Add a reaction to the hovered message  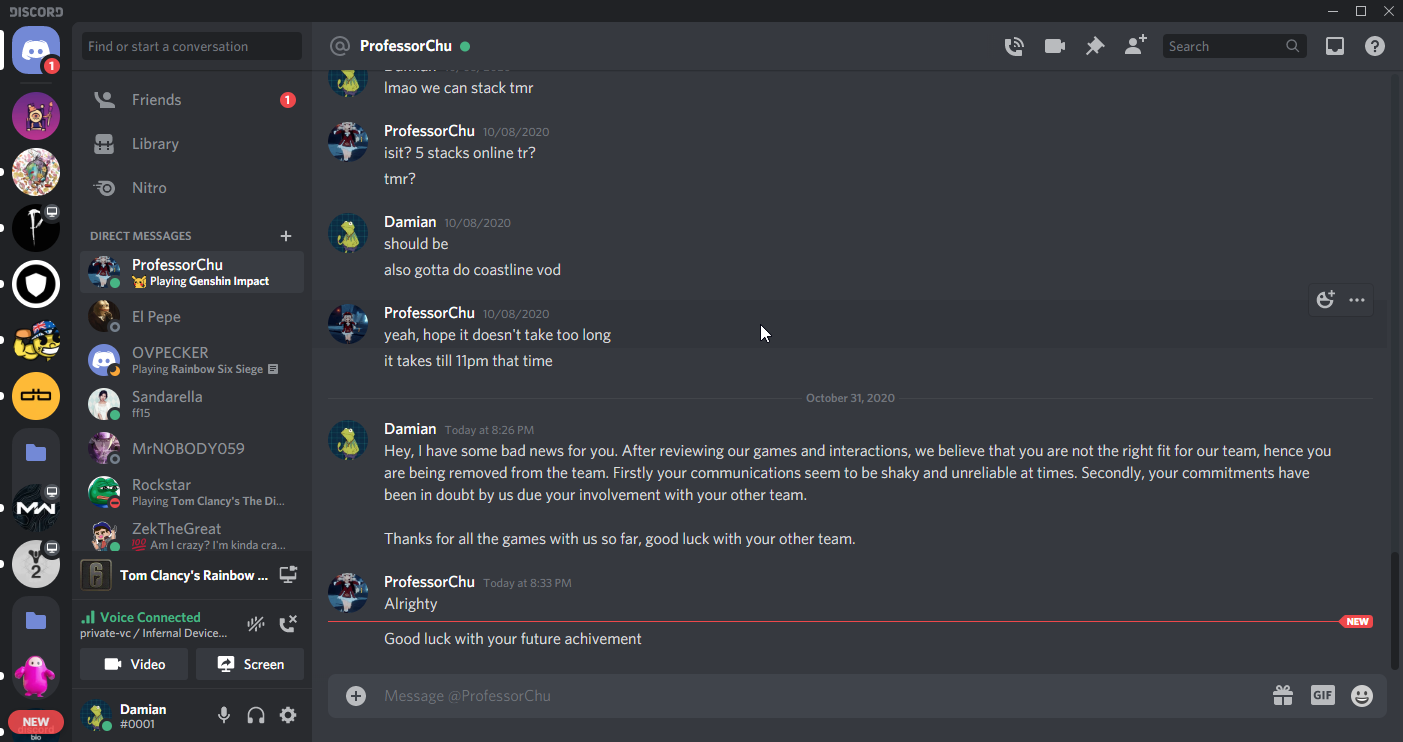pos(1326,300)
